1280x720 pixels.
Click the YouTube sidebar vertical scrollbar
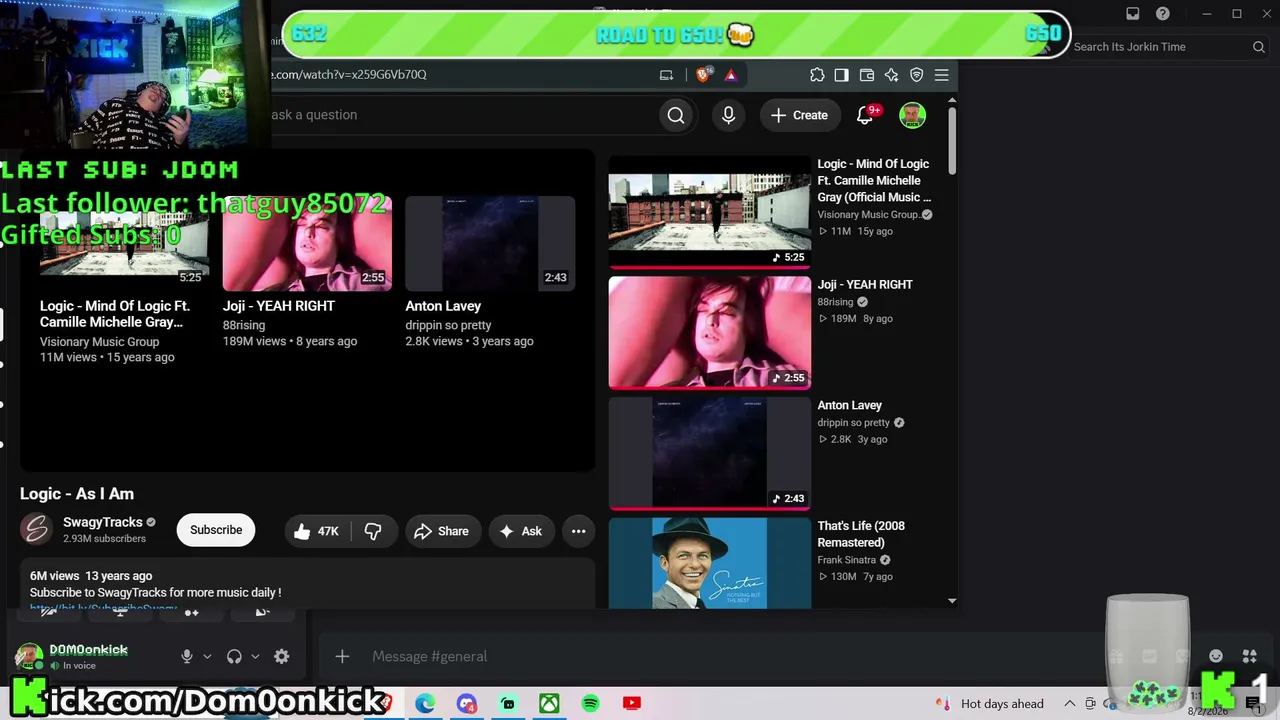click(951, 140)
